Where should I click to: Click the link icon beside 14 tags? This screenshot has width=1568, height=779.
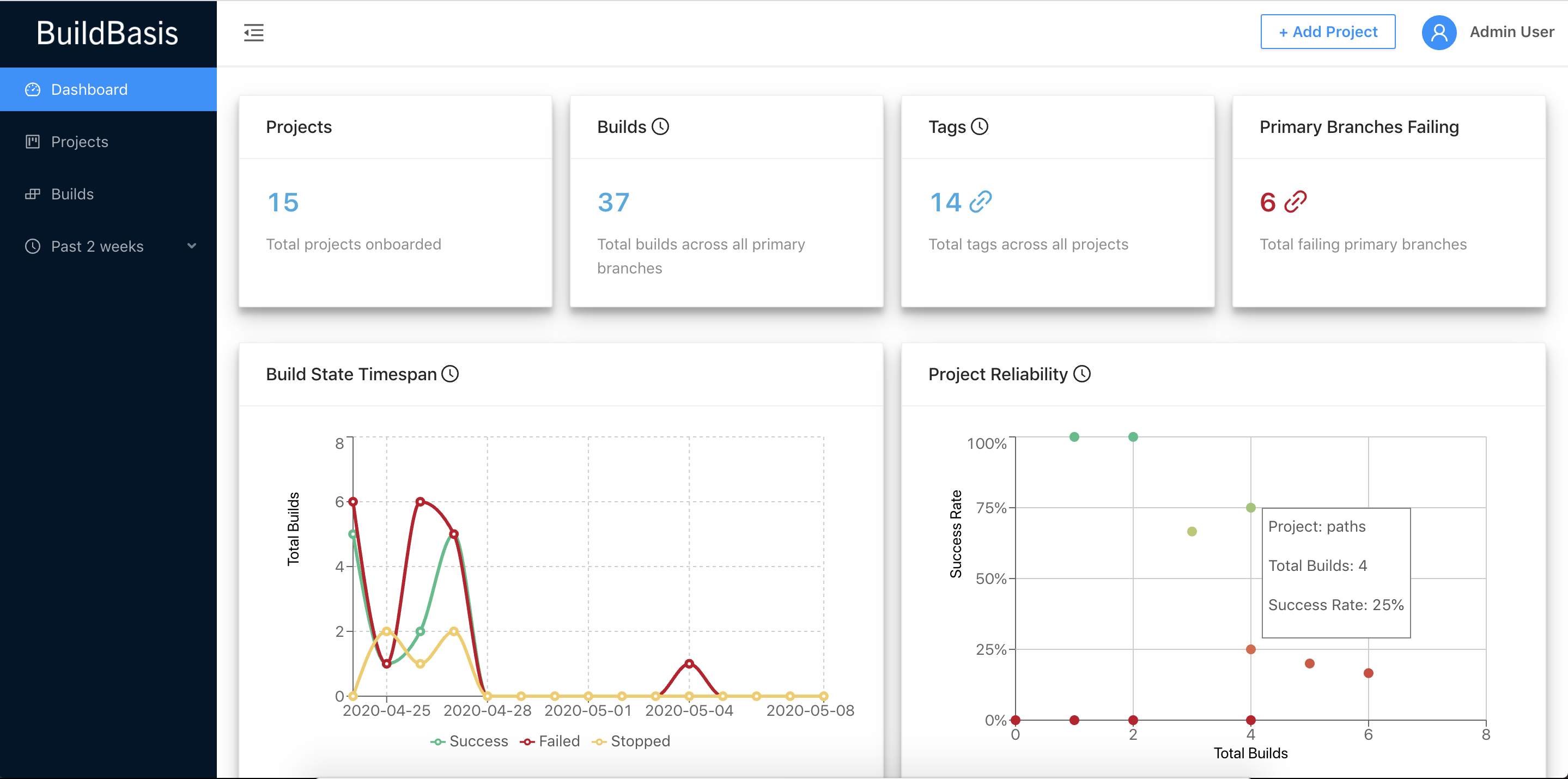click(980, 202)
